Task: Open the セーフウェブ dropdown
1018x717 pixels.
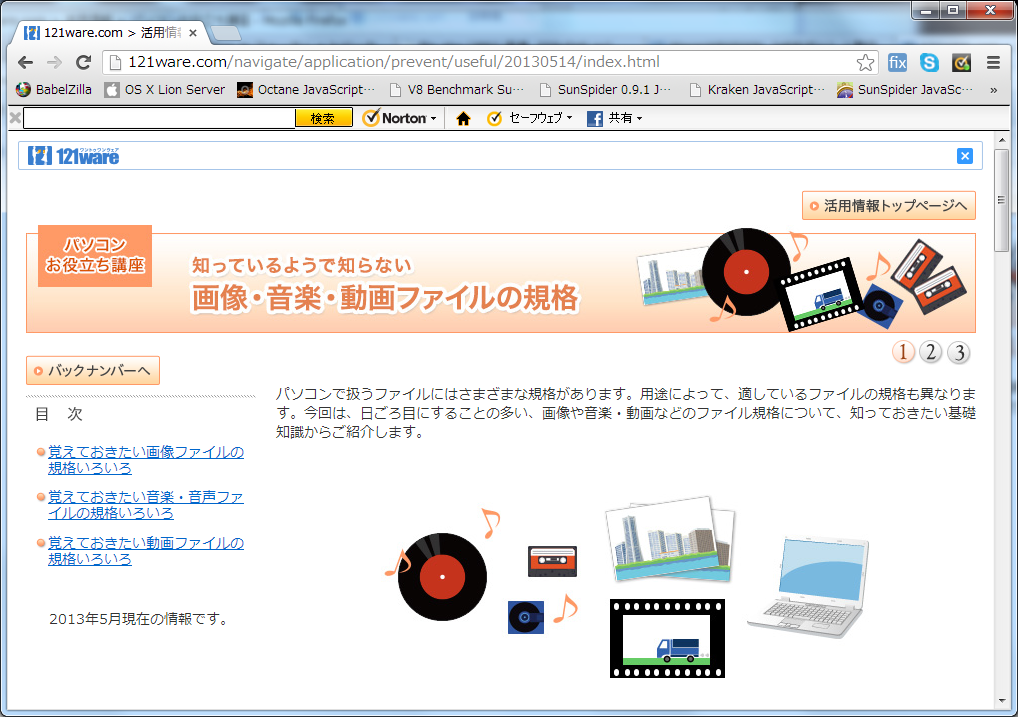Action: click(x=530, y=118)
